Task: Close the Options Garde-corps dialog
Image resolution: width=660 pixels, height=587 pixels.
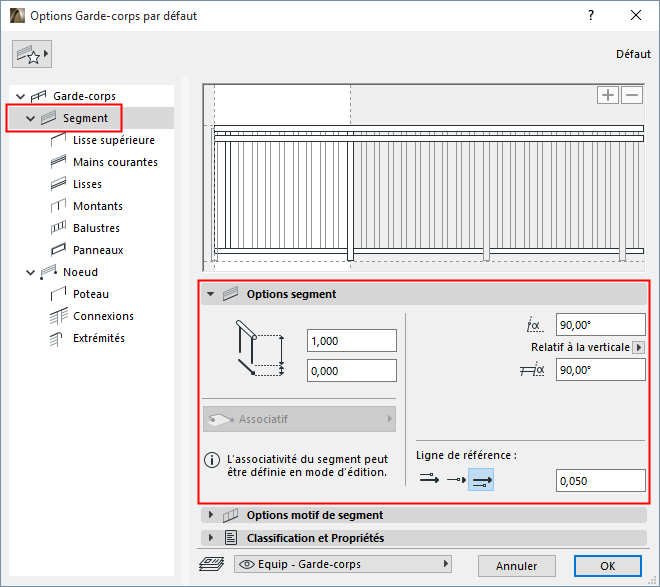Action: pyautogui.click(x=636, y=16)
